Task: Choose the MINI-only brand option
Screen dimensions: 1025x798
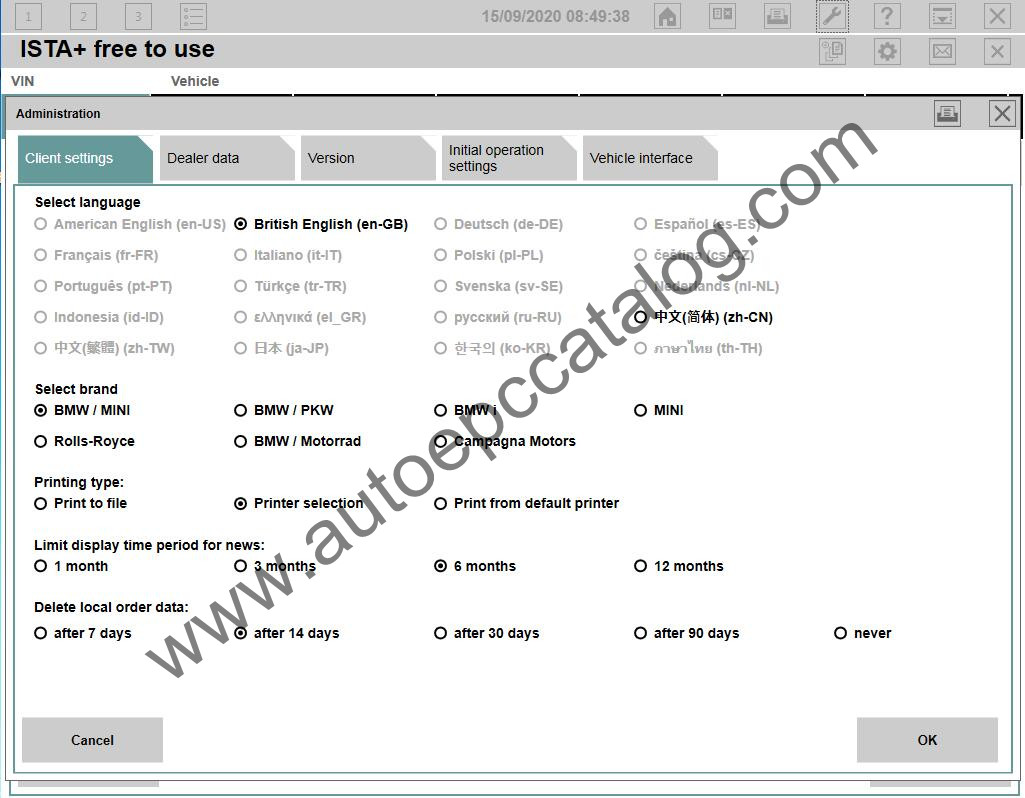Action: 659,410
